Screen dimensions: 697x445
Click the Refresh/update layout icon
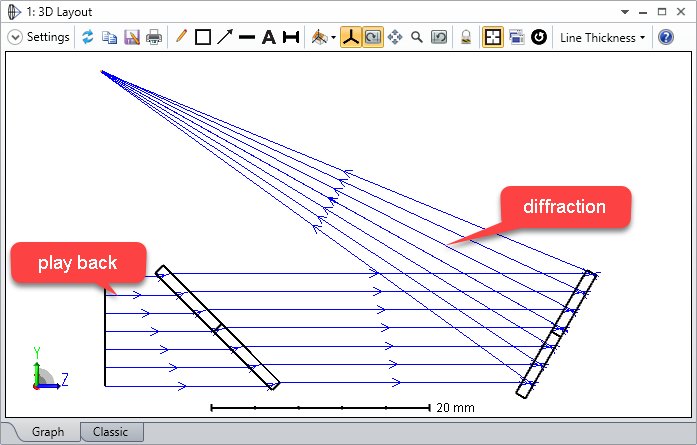[x=88, y=37]
